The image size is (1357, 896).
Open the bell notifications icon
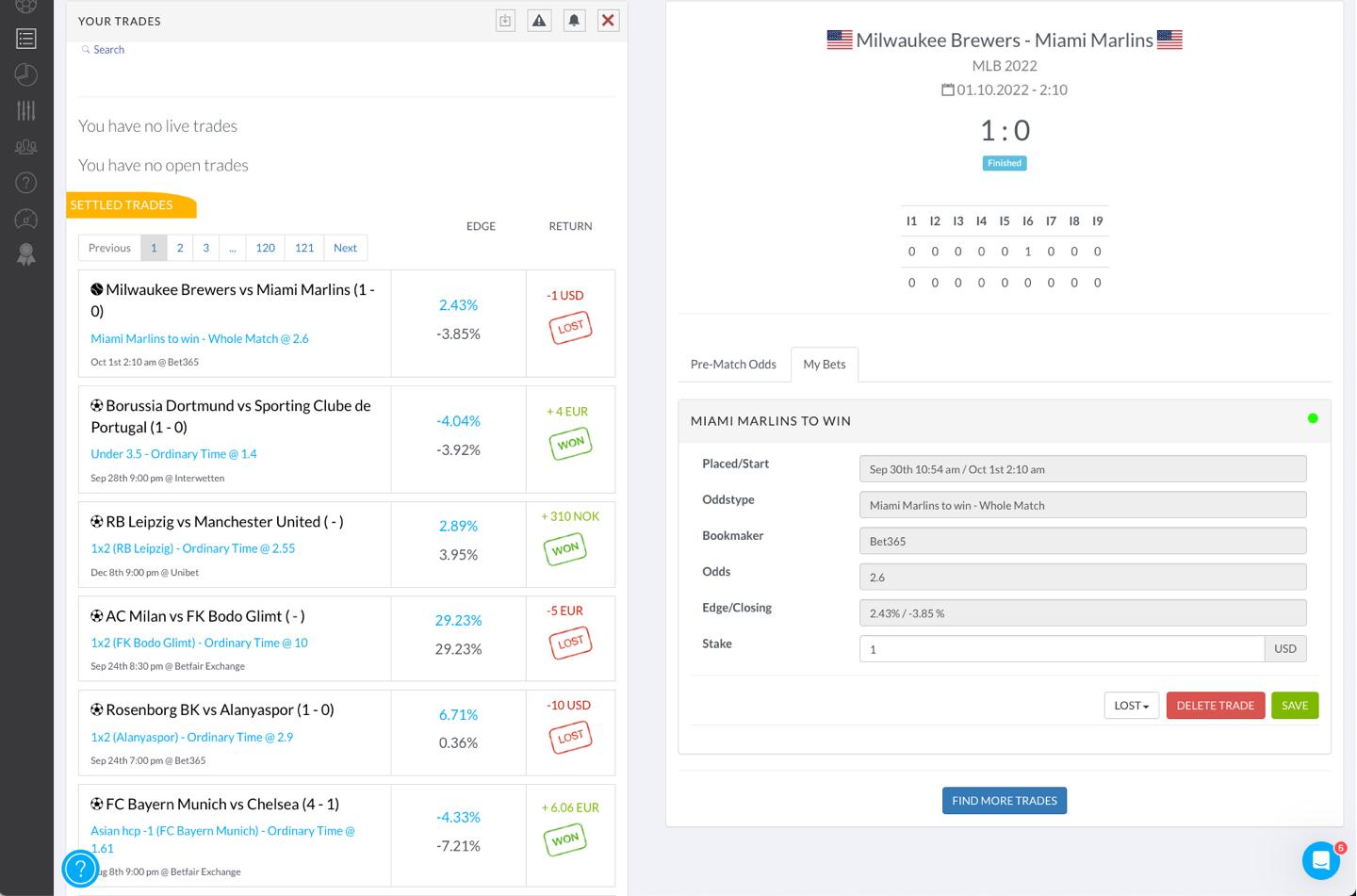574,21
